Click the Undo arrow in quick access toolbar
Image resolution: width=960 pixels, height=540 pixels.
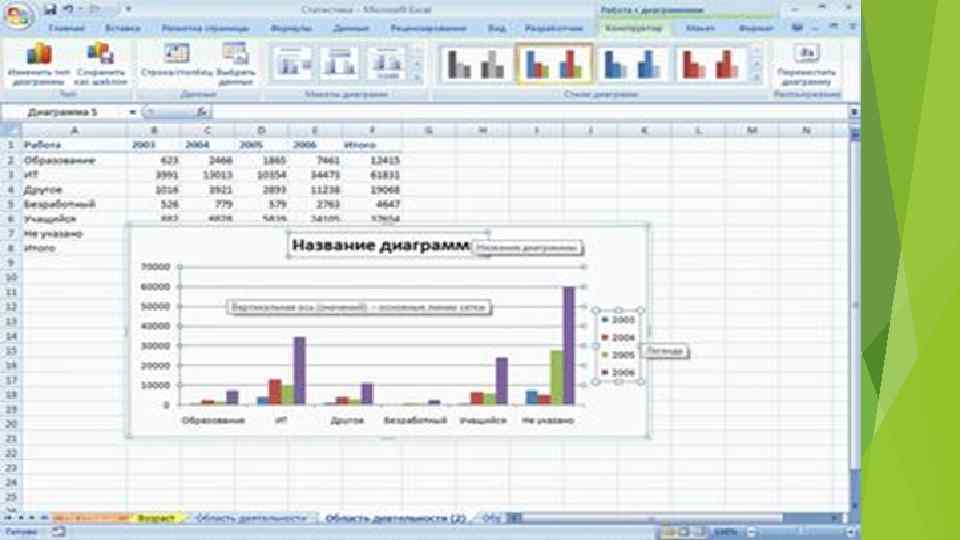[68, 10]
